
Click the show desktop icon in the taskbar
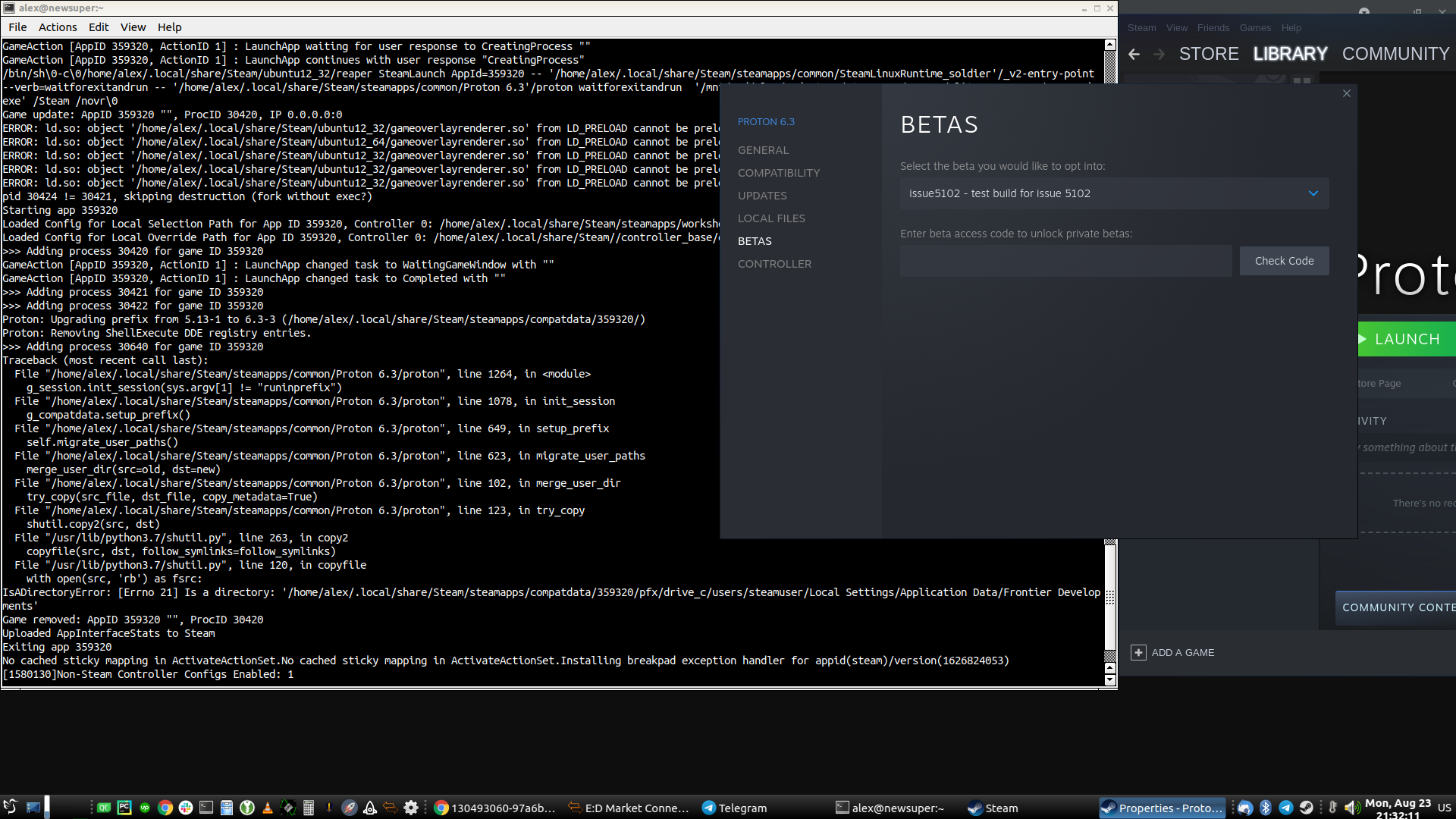(x=33, y=807)
